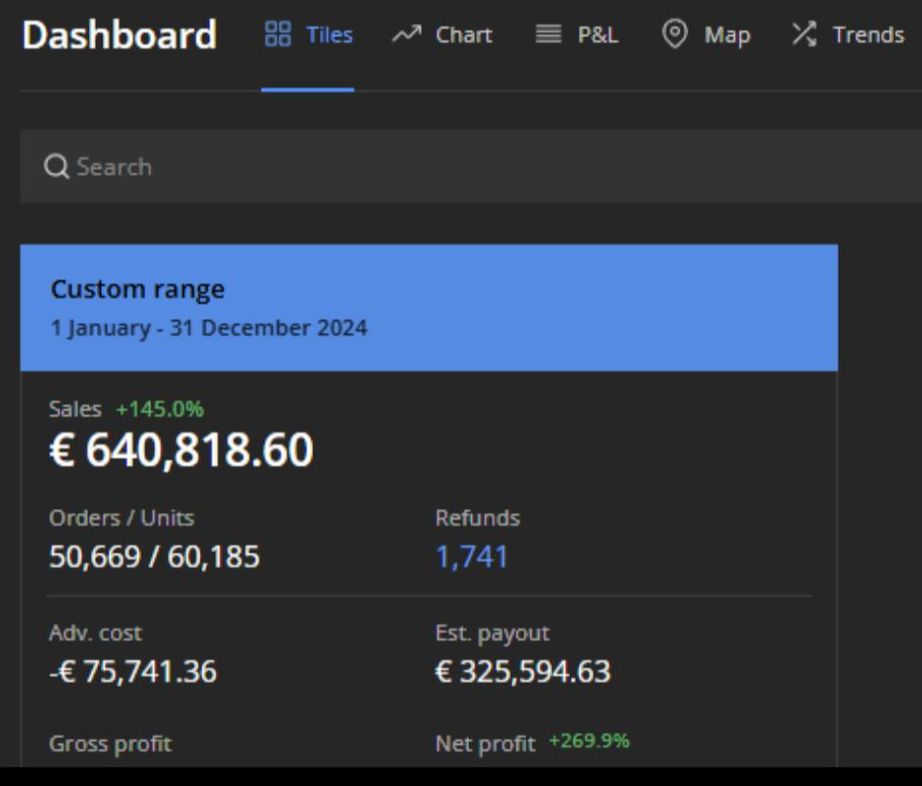Open the Chart tab
Image resolution: width=922 pixels, height=786 pixels.
(x=442, y=35)
